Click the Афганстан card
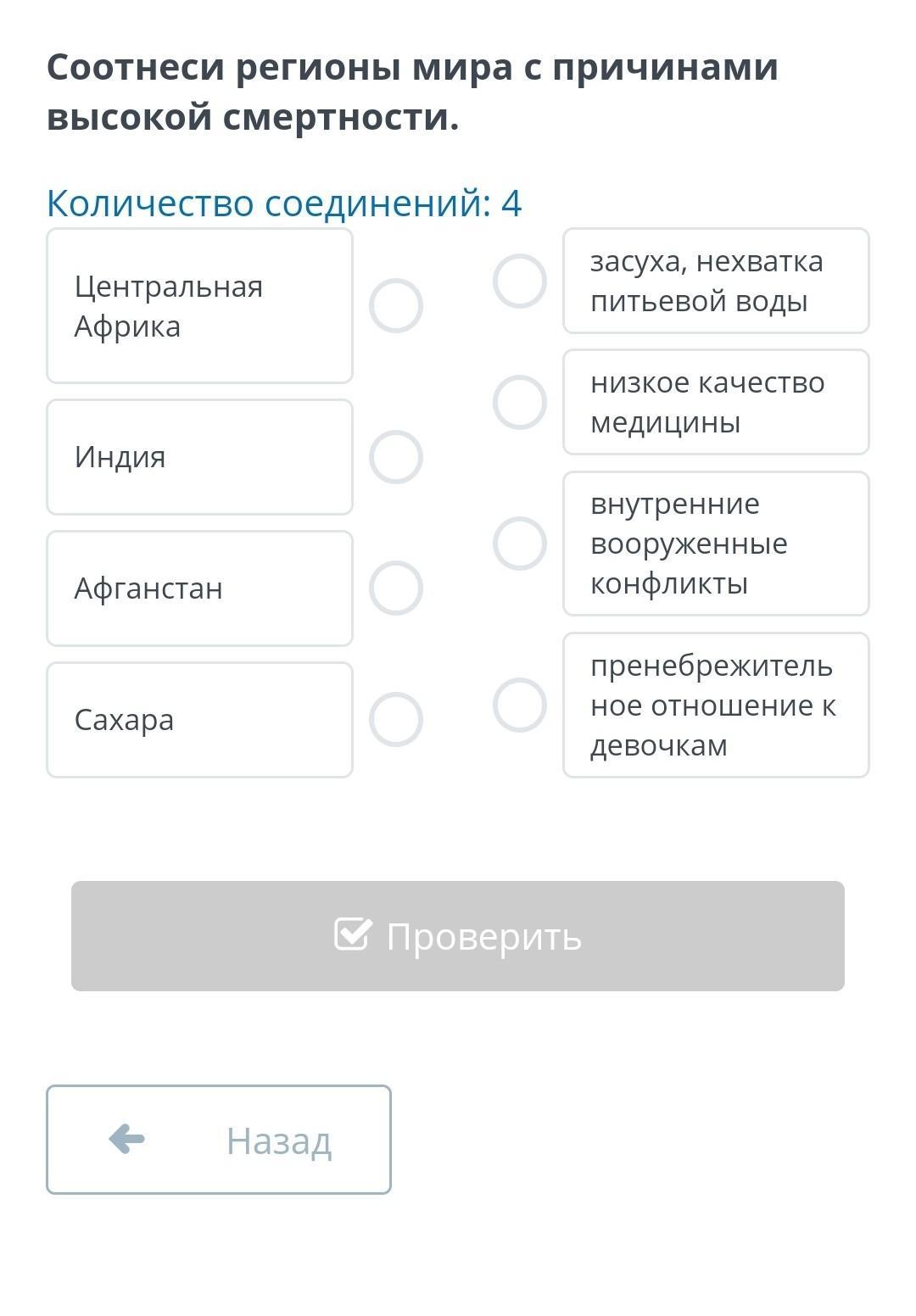Screen dimensions: 916x1316 [x=199, y=588]
